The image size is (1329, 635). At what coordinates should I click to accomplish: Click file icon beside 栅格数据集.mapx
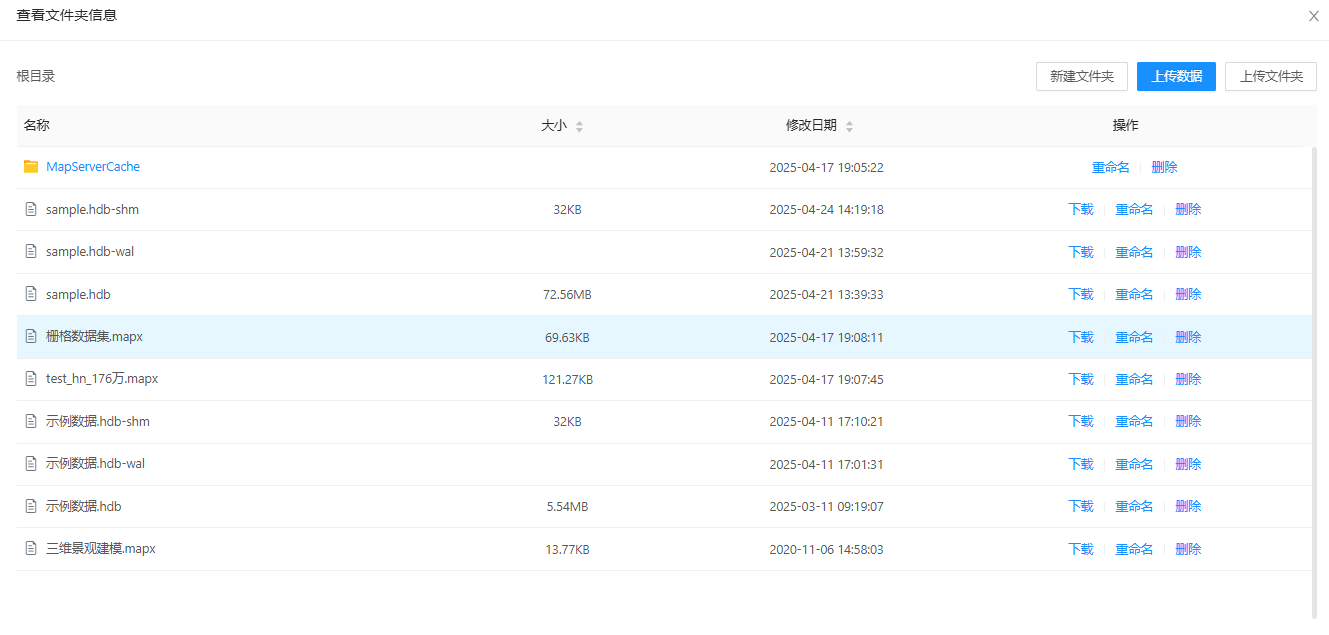point(31,337)
